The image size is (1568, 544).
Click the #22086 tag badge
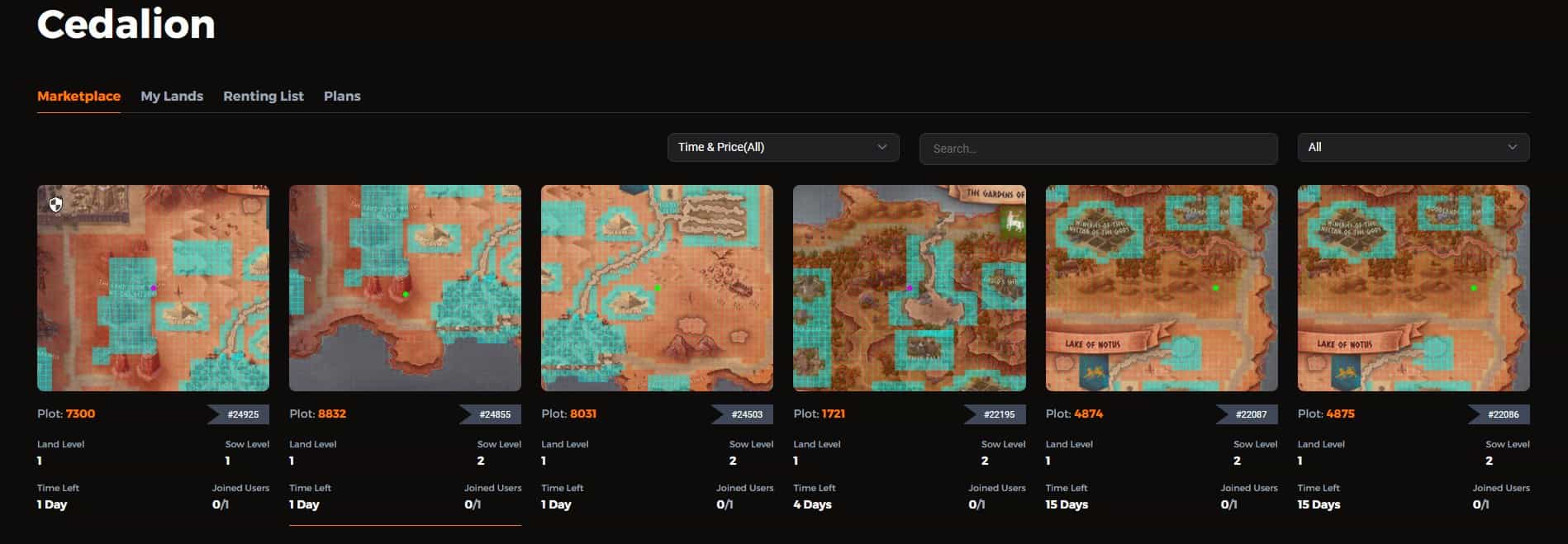(x=1499, y=414)
